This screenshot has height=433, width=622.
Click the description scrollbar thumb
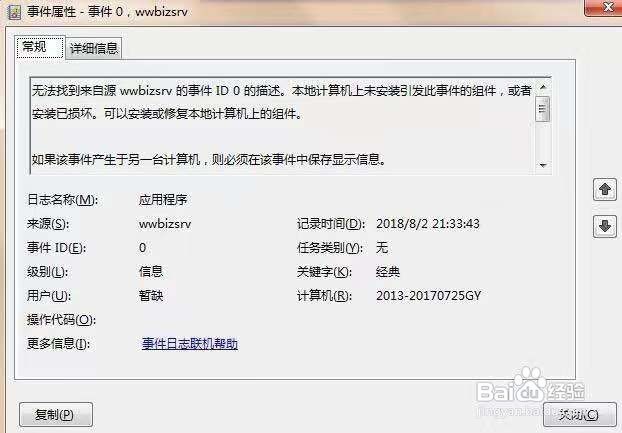click(x=542, y=108)
